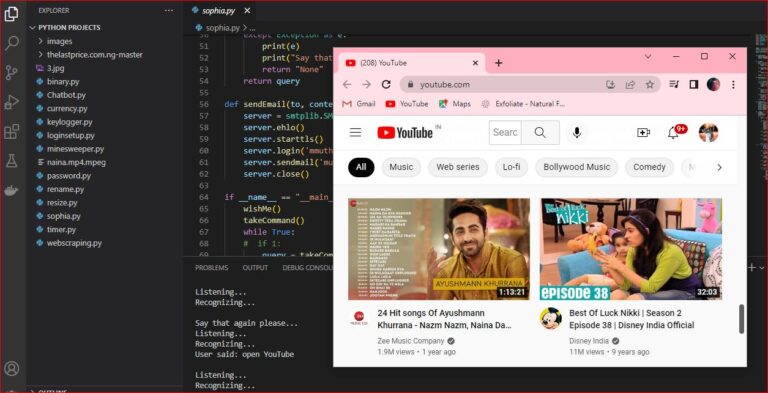Click the YouTube create video icon
Screen dimensions: 768x393
coord(643,132)
